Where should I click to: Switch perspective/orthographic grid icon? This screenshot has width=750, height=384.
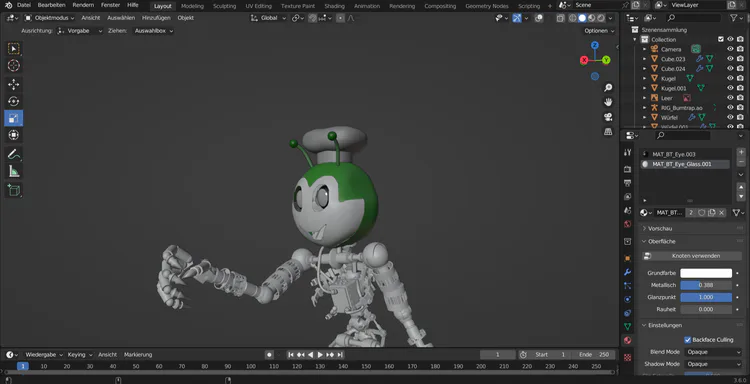608,132
